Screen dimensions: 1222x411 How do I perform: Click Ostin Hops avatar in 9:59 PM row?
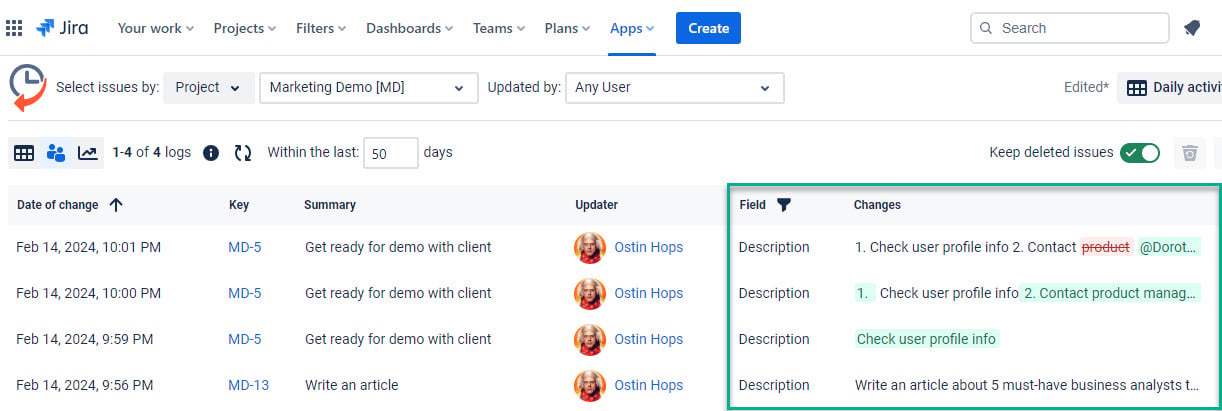590,339
